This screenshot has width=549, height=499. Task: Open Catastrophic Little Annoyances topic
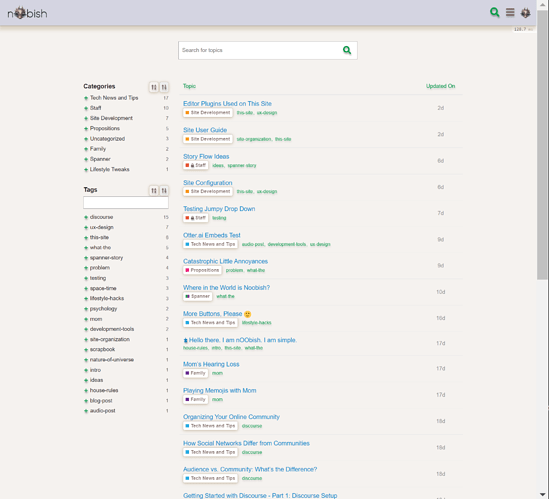point(225,261)
